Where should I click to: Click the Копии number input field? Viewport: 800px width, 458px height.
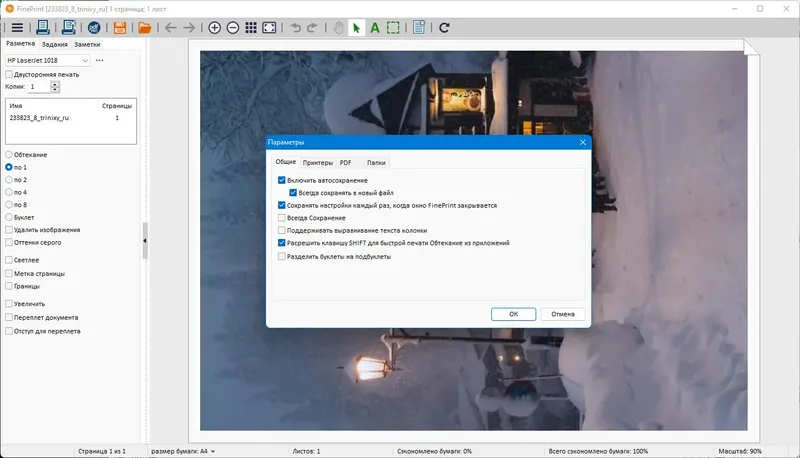coord(39,87)
